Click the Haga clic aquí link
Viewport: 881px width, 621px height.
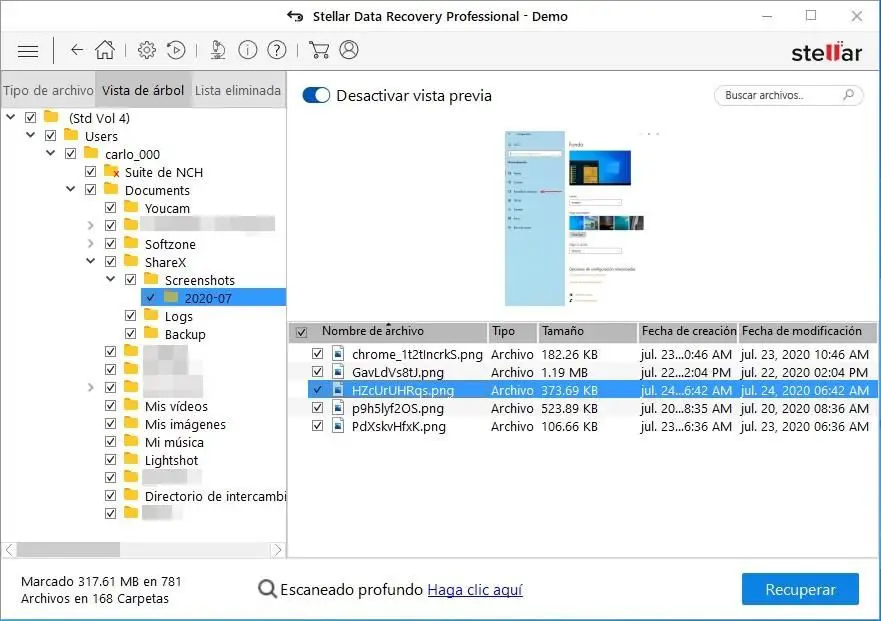[475, 590]
